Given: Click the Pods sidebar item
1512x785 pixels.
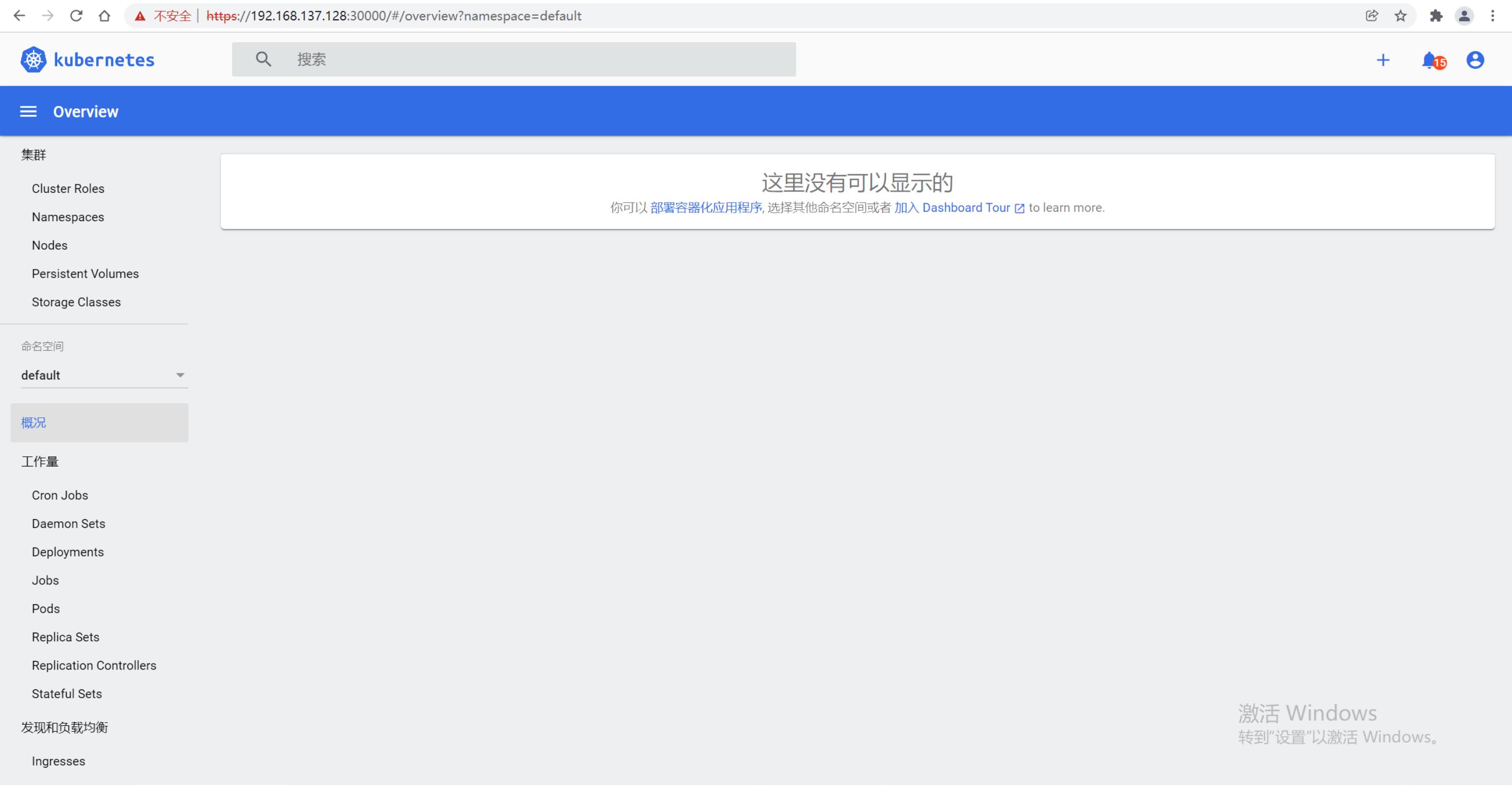Looking at the screenshot, I should (x=45, y=608).
